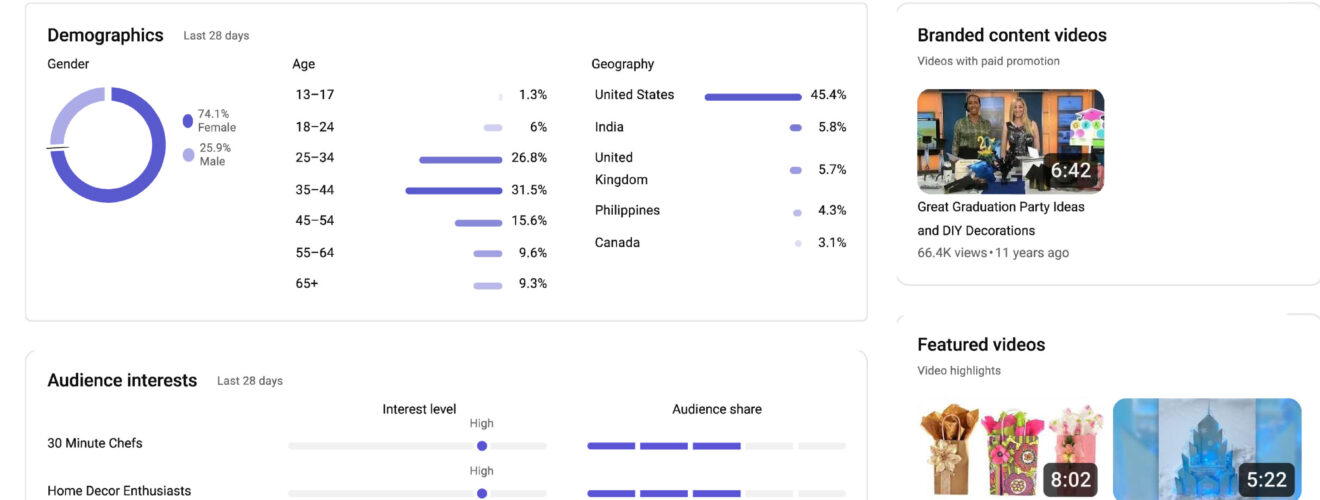Open the Great Graduation Party Ideas thumbnail

coord(1010,141)
